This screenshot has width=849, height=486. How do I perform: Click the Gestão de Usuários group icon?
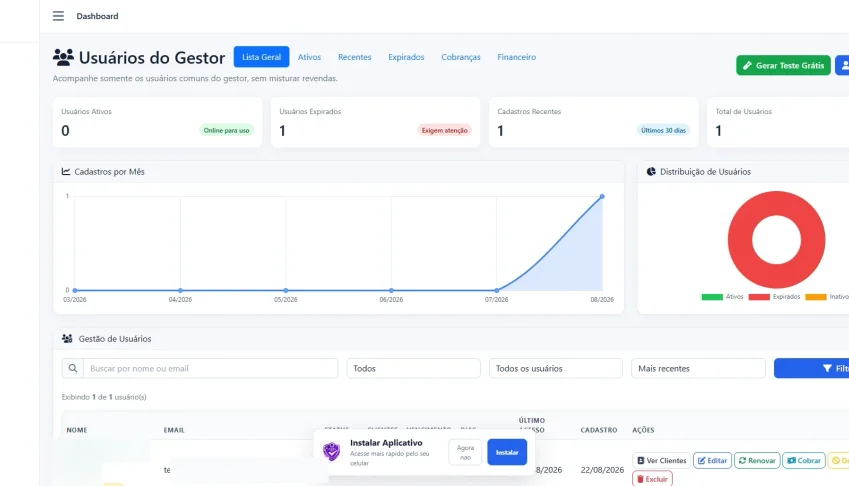67,339
